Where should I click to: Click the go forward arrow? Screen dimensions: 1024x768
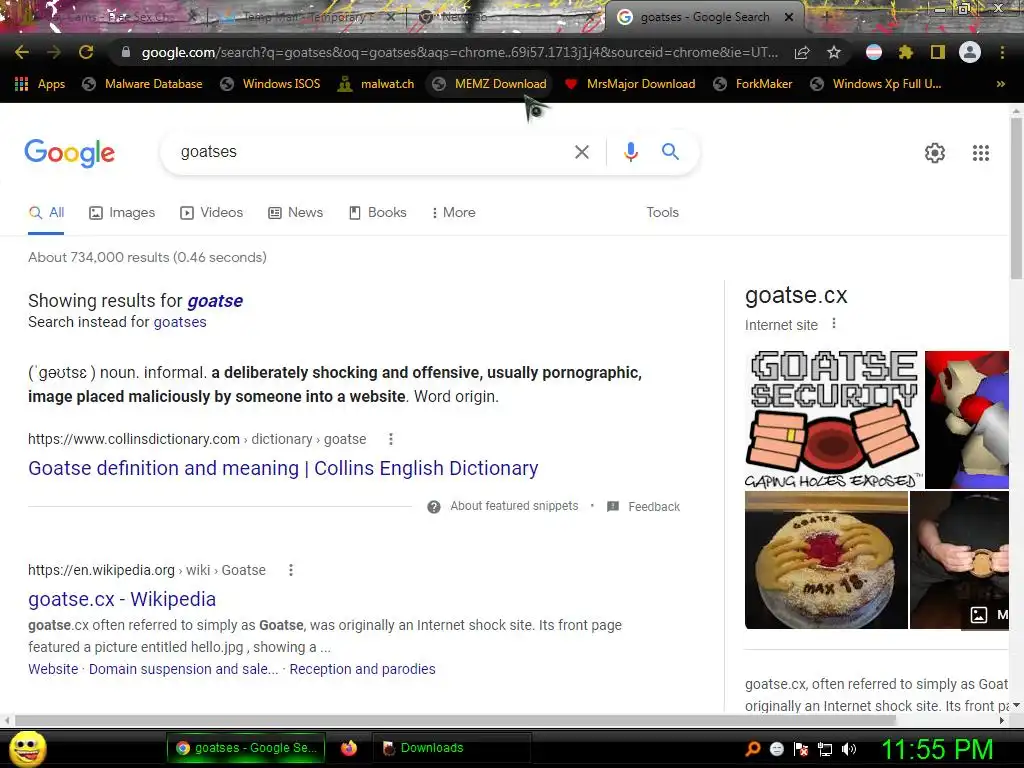pos(54,52)
